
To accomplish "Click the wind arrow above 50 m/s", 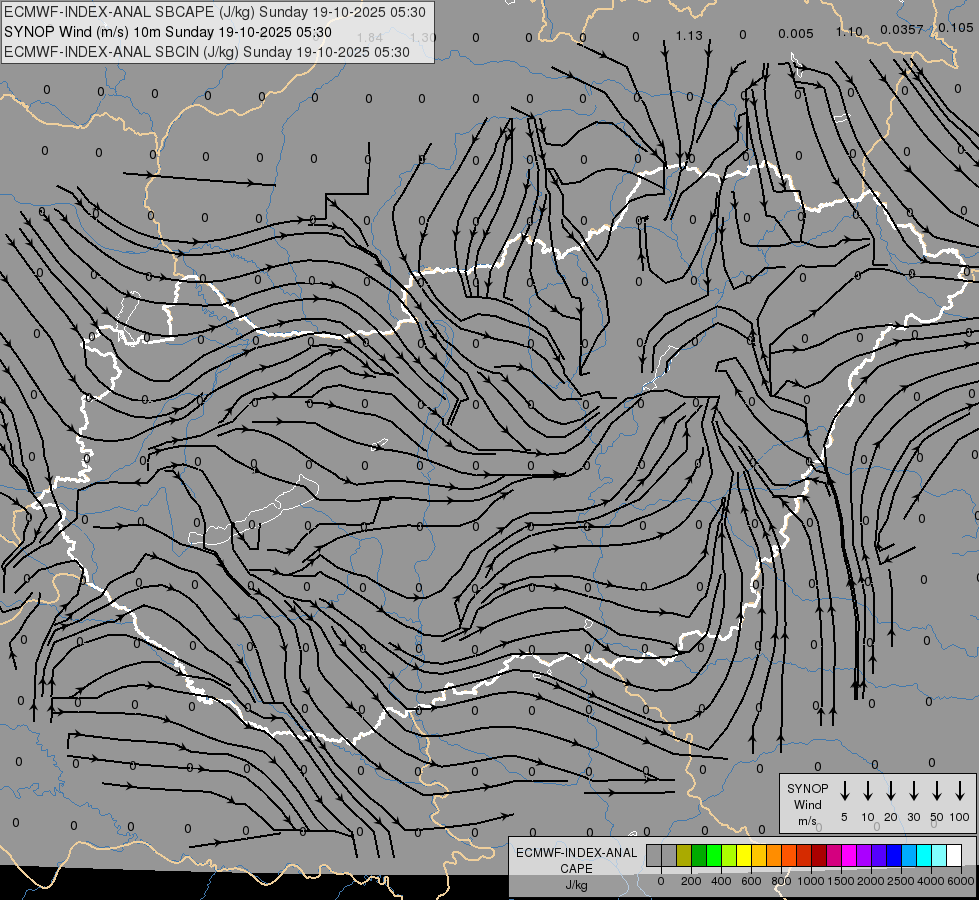I will pyautogui.click(x=937, y=791).
